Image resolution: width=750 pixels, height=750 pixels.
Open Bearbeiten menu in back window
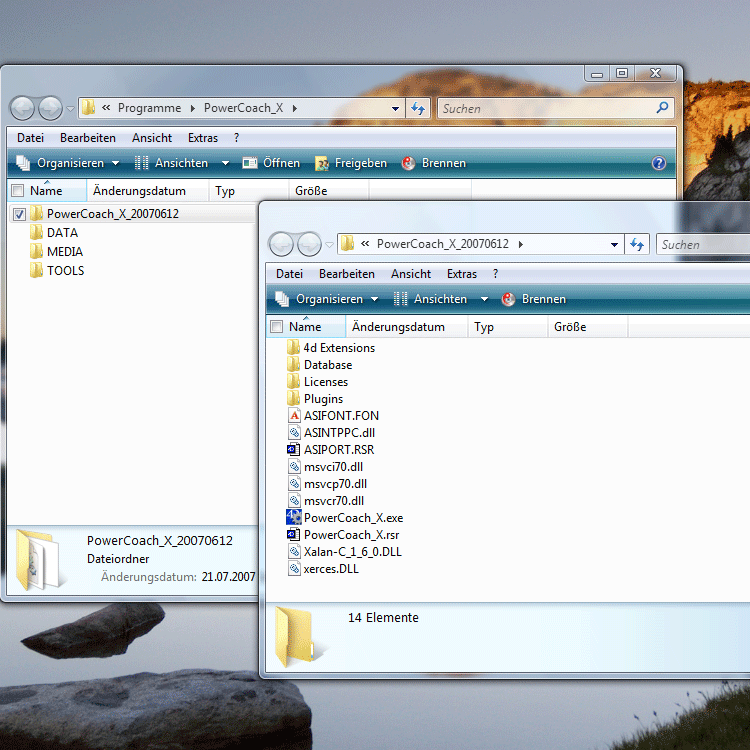click(88, 138)
